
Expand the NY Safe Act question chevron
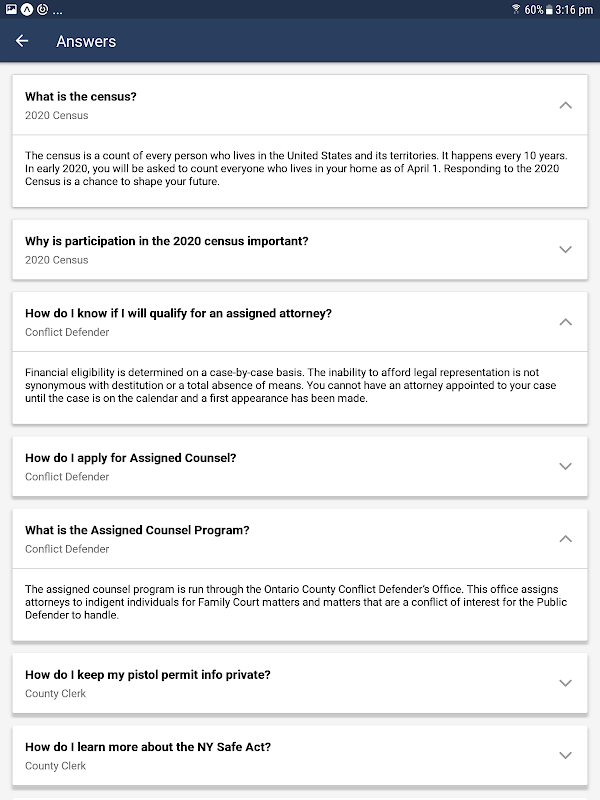(x=565, y=755)
